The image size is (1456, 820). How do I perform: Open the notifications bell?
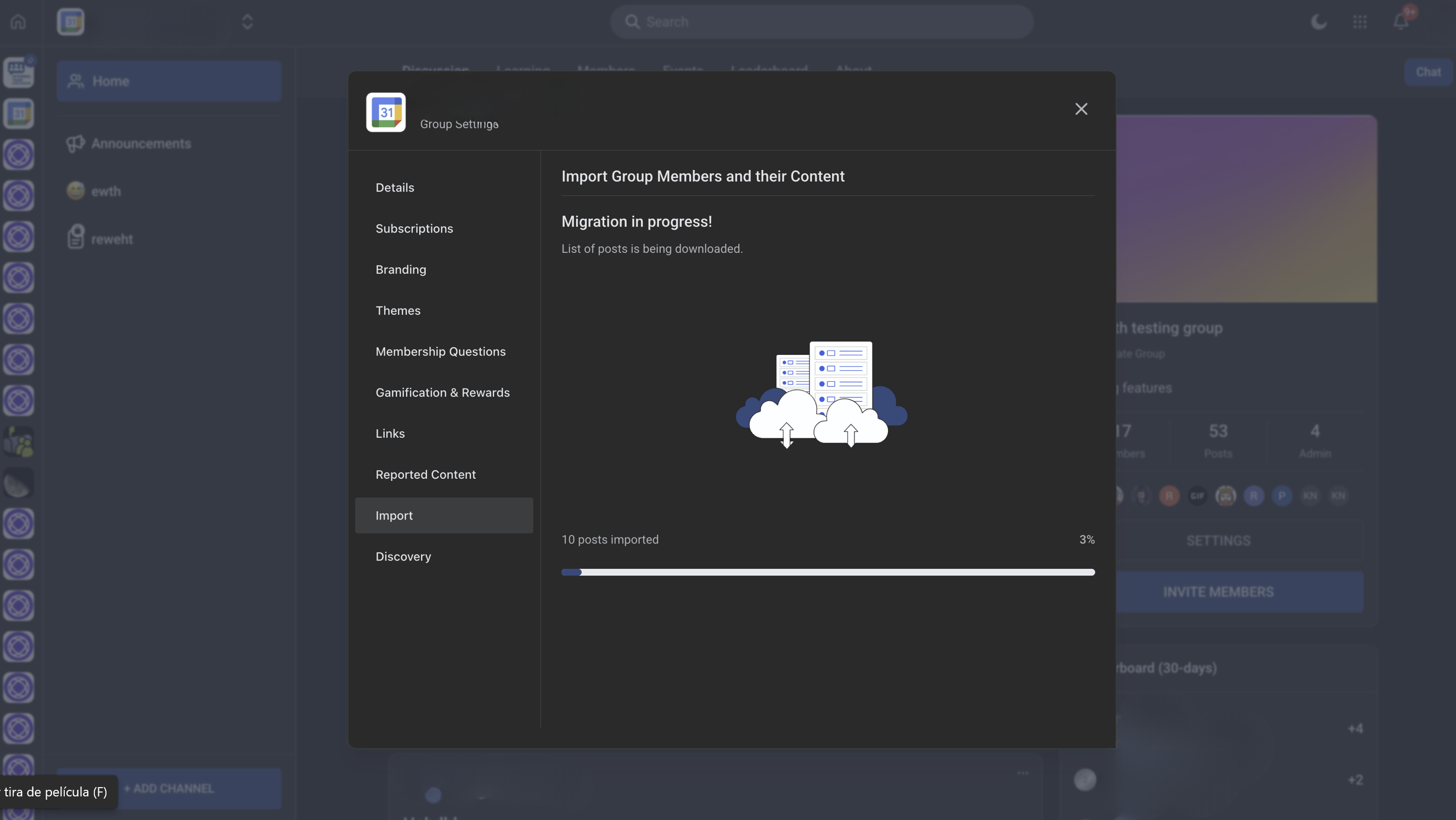pos(1401,22)
